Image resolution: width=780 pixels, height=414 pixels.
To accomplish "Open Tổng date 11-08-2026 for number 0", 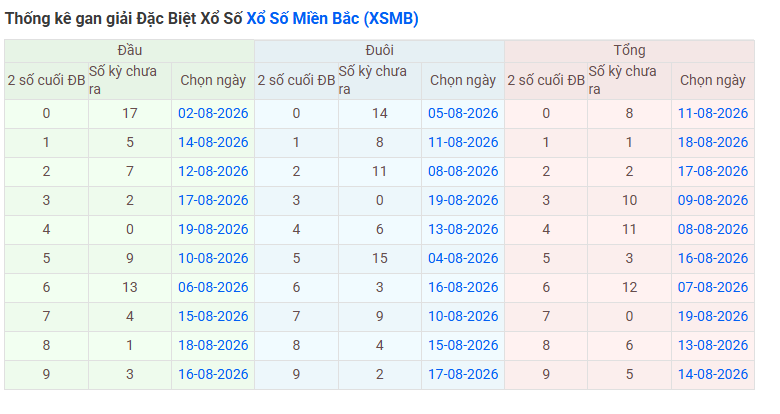I will pyautogui.click(x=713, y=113).
